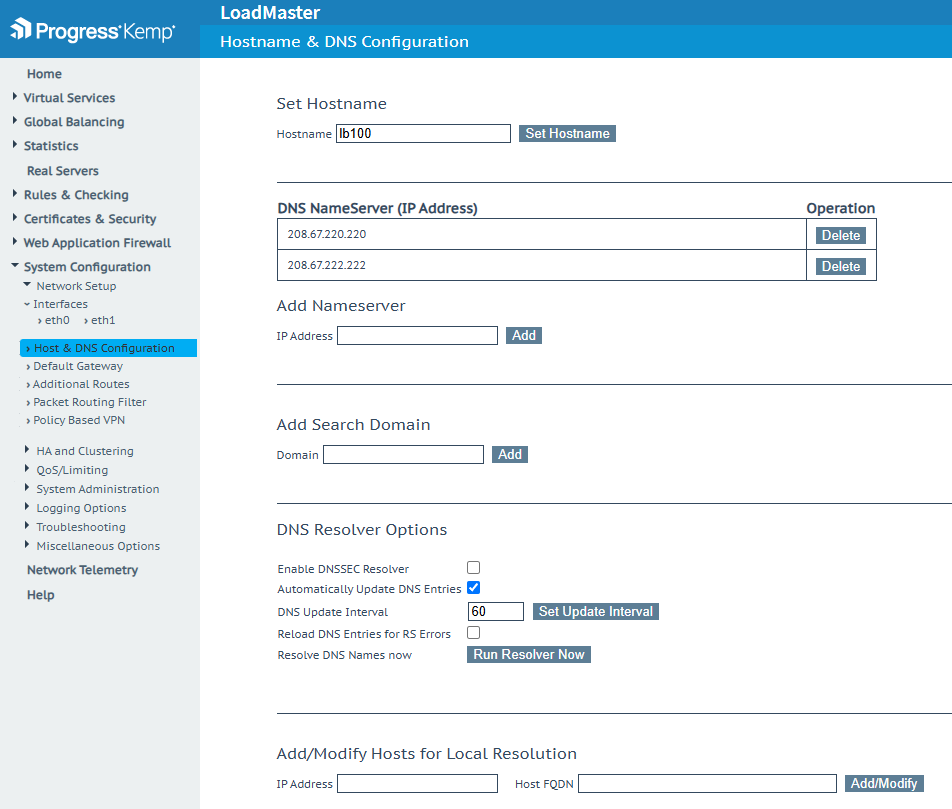
Task: Click the Progress Kemp logo
Action: tap(93, 30)
